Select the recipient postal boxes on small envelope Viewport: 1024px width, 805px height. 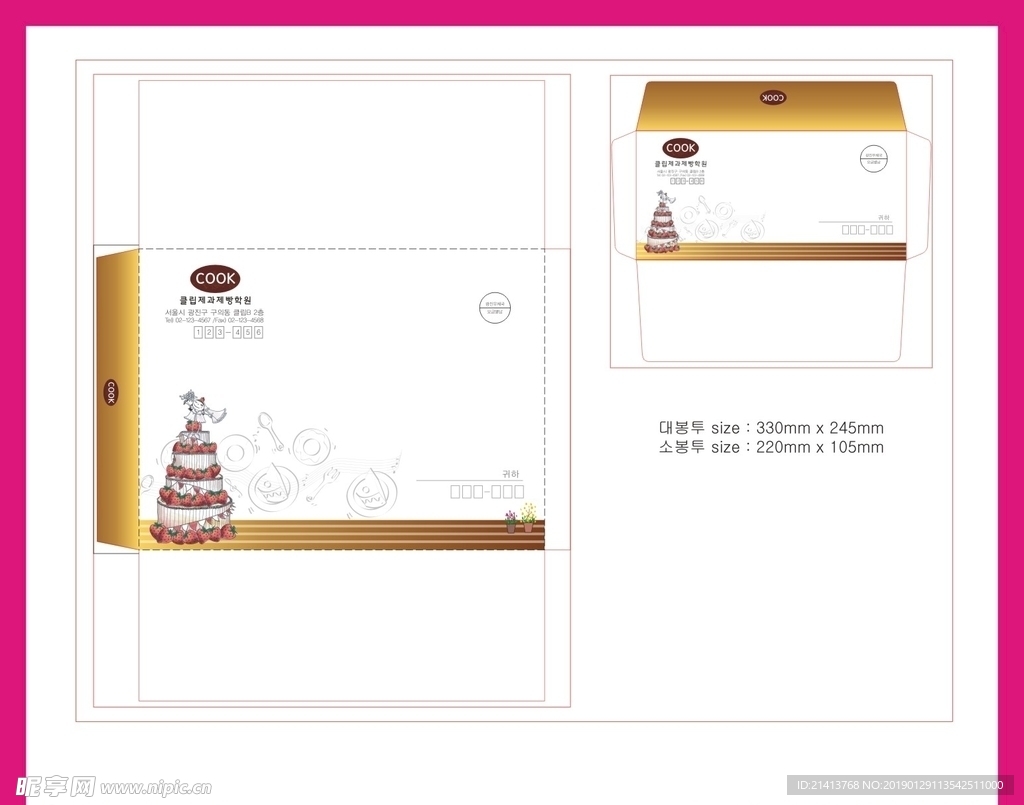click(x=866, y=229)
